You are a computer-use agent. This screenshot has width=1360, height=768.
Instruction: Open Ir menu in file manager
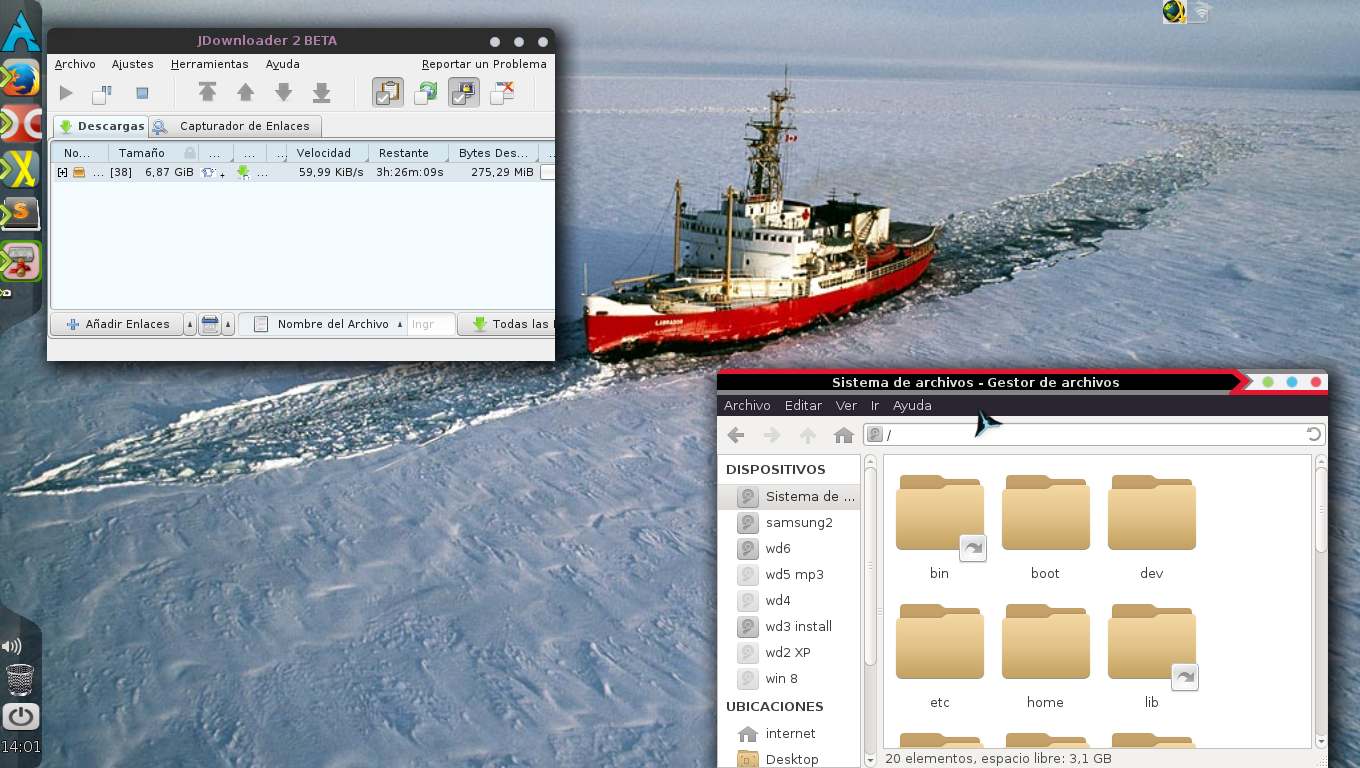(875, 405)
